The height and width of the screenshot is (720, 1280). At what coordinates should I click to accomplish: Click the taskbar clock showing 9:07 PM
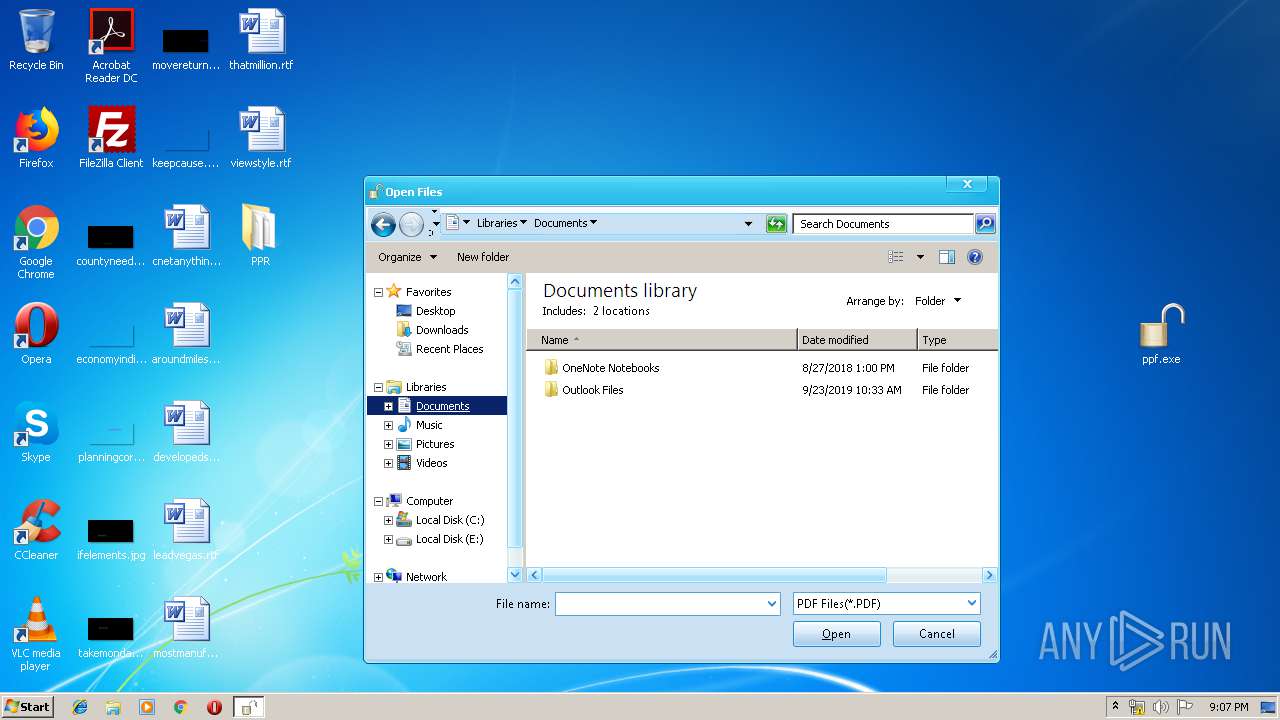1228,707
